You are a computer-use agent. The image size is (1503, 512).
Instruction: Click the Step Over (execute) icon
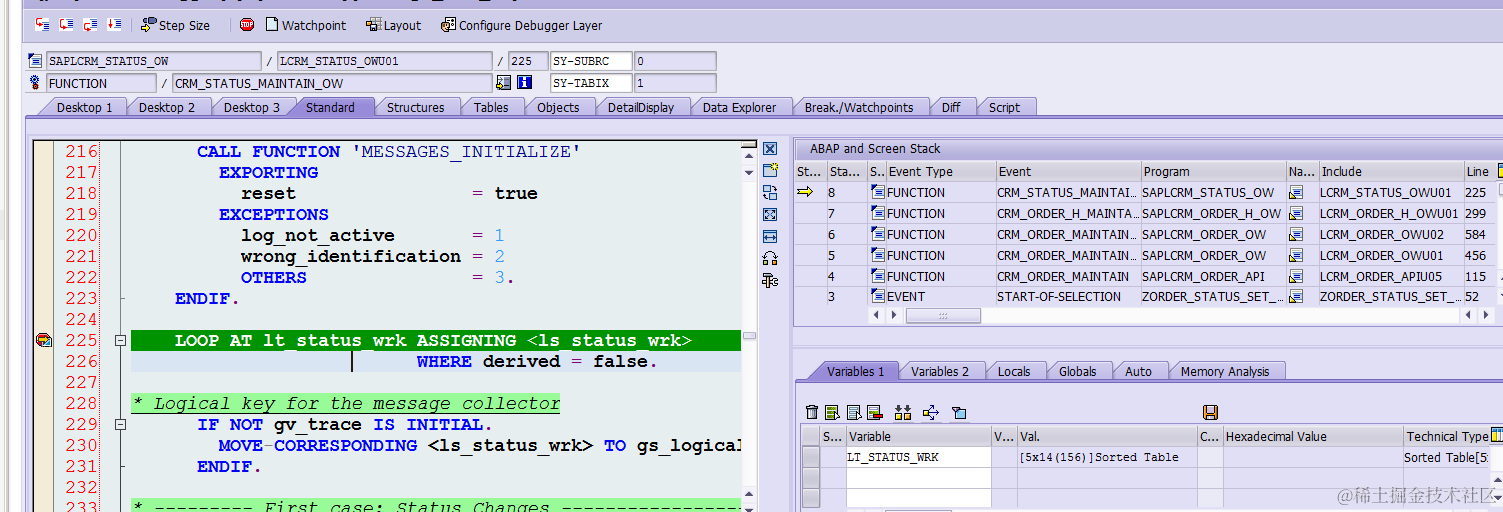pos(66,24)
